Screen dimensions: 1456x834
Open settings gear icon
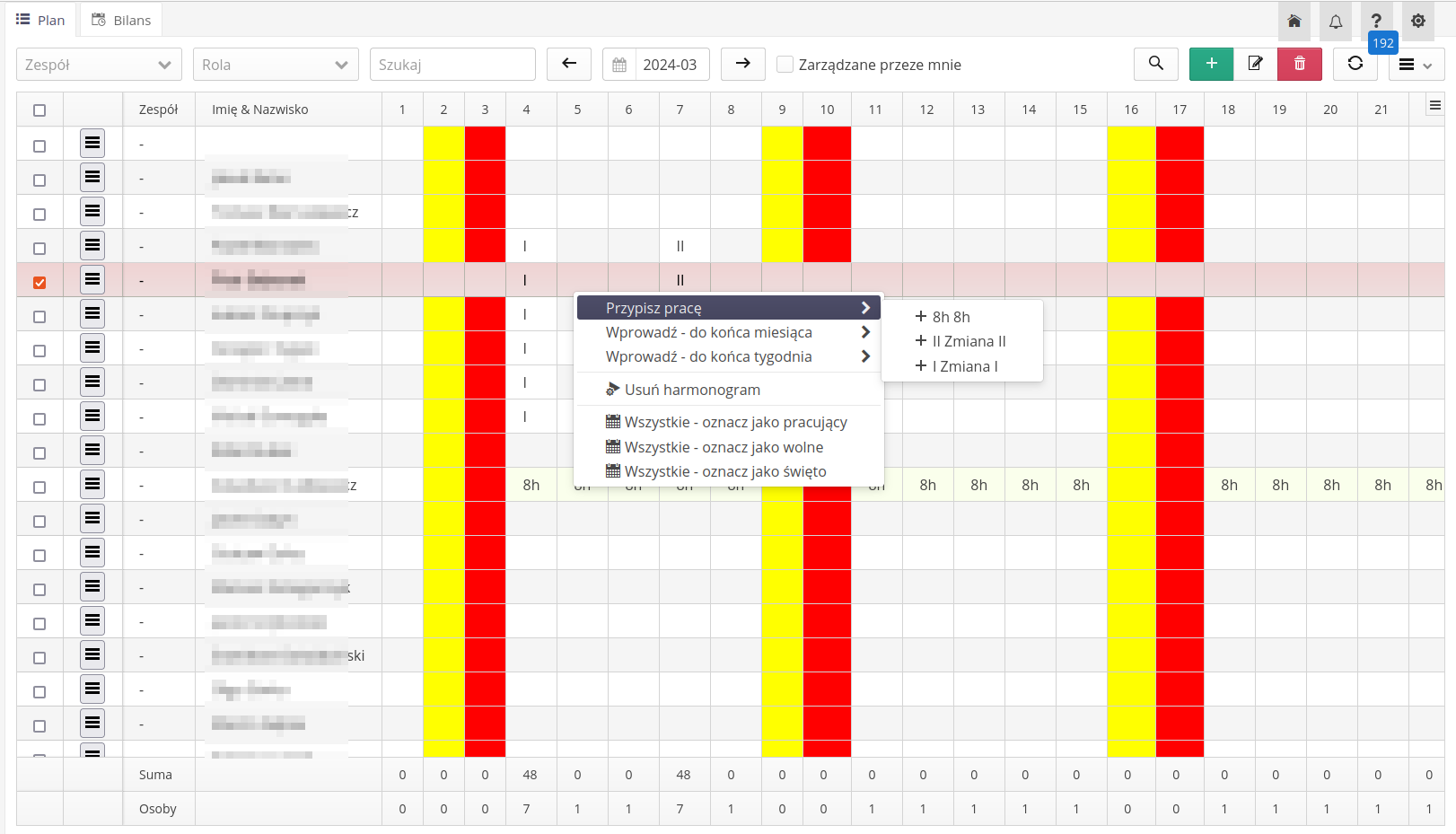pyautogui.click(x=1417, y=21)
